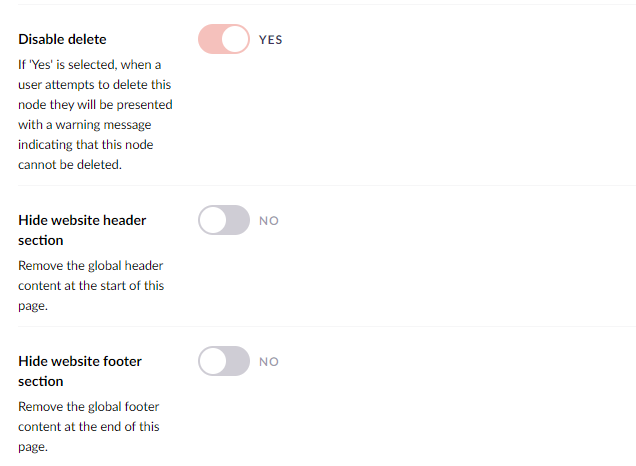Click the "Remove the global footer" description text

click(x=89, y=406)
